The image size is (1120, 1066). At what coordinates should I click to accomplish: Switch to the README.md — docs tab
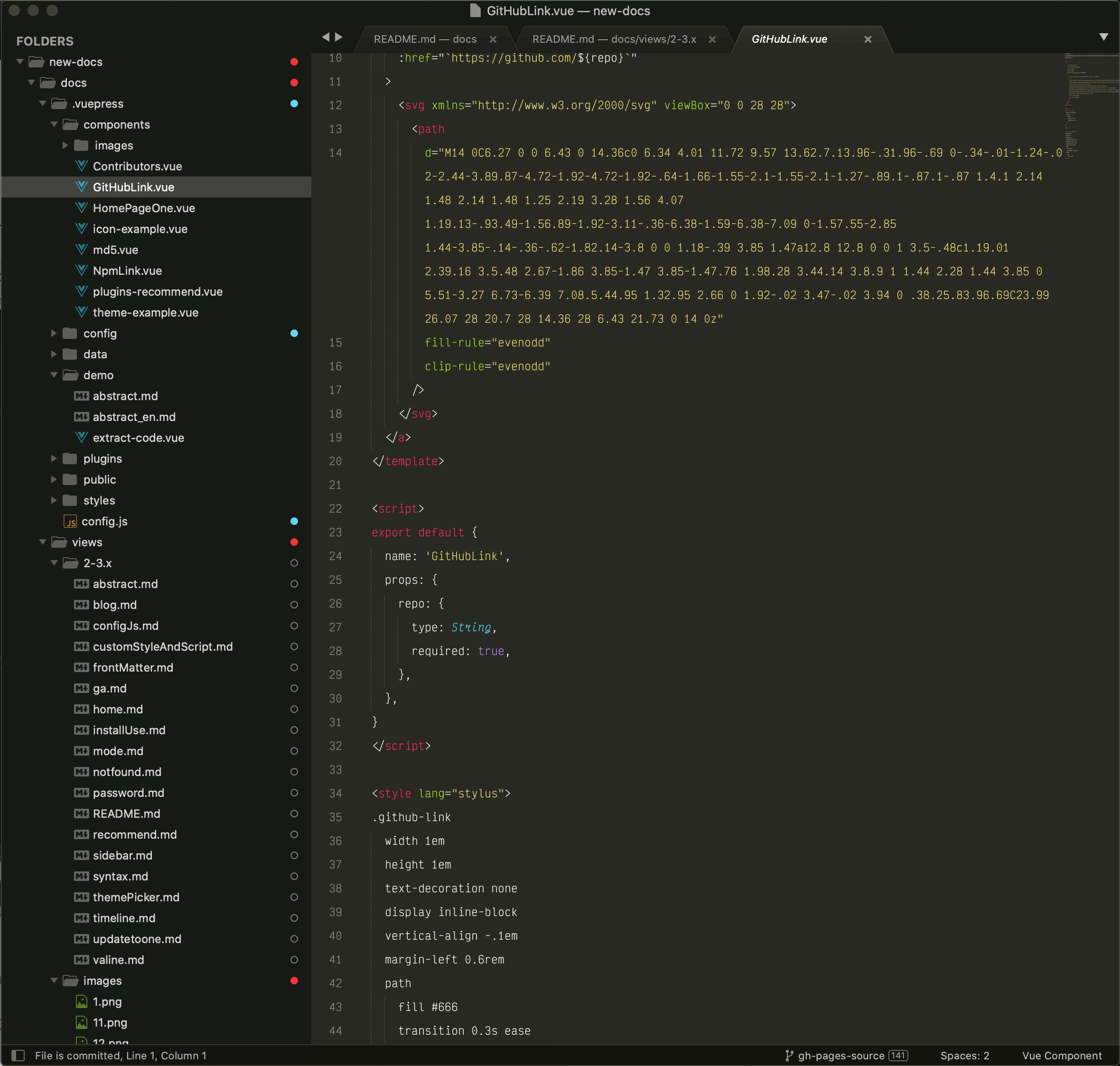coord(425,38)
